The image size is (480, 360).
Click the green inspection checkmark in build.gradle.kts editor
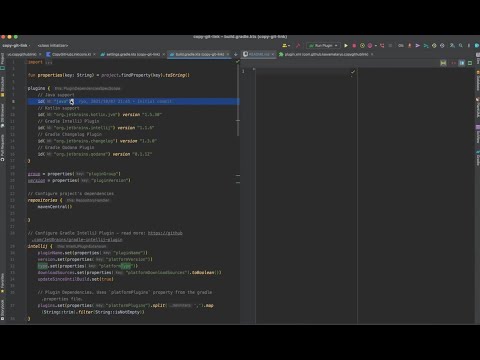click(237, 62)
